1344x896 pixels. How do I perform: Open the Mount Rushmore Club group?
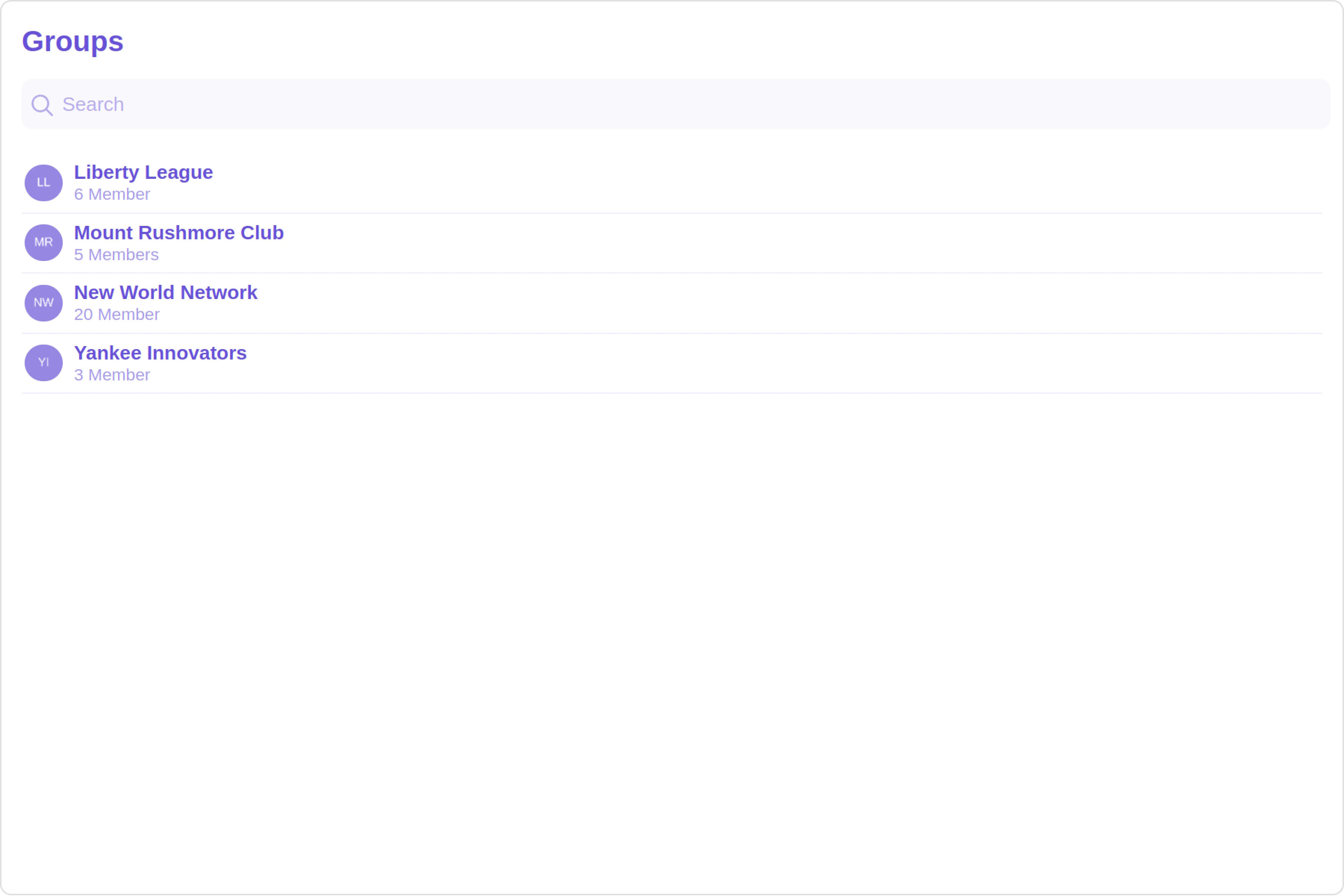(x=179, y=233)
